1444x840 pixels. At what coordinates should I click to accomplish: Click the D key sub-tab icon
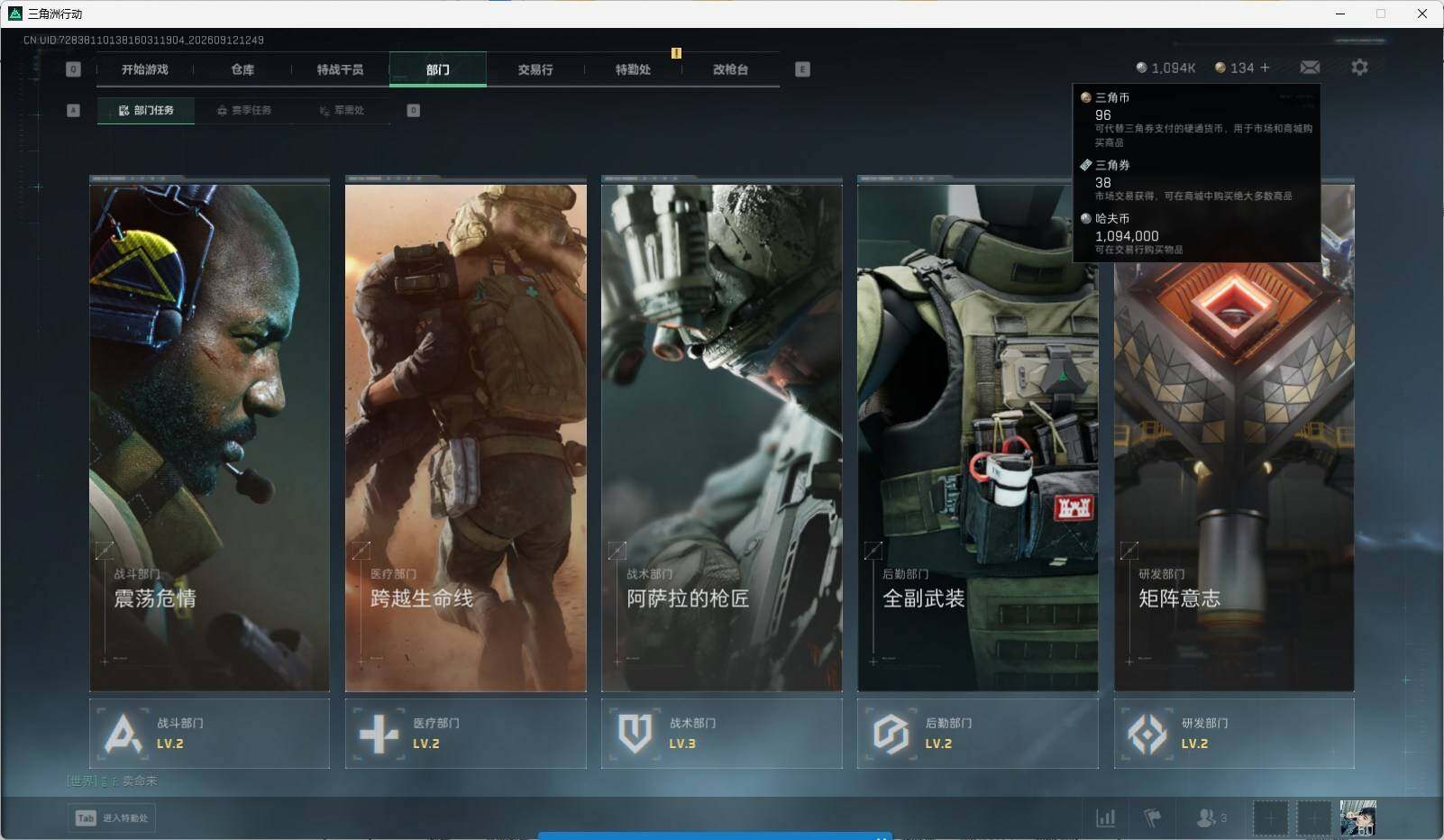pos(414,110)
